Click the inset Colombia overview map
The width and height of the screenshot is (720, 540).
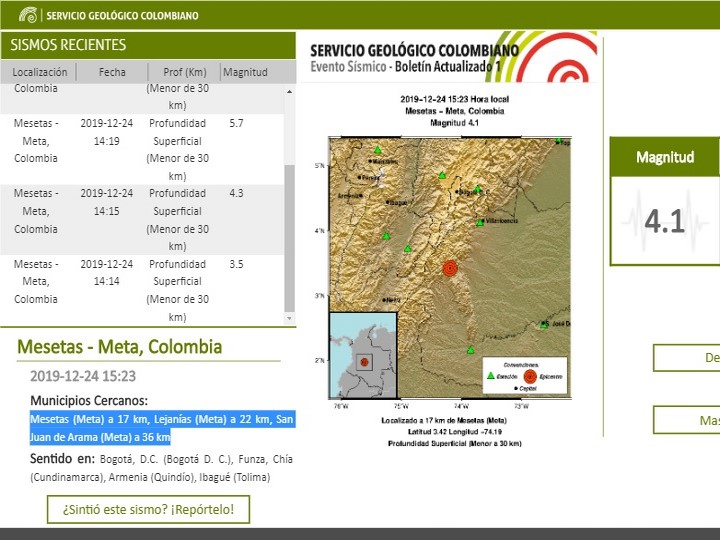363,355
